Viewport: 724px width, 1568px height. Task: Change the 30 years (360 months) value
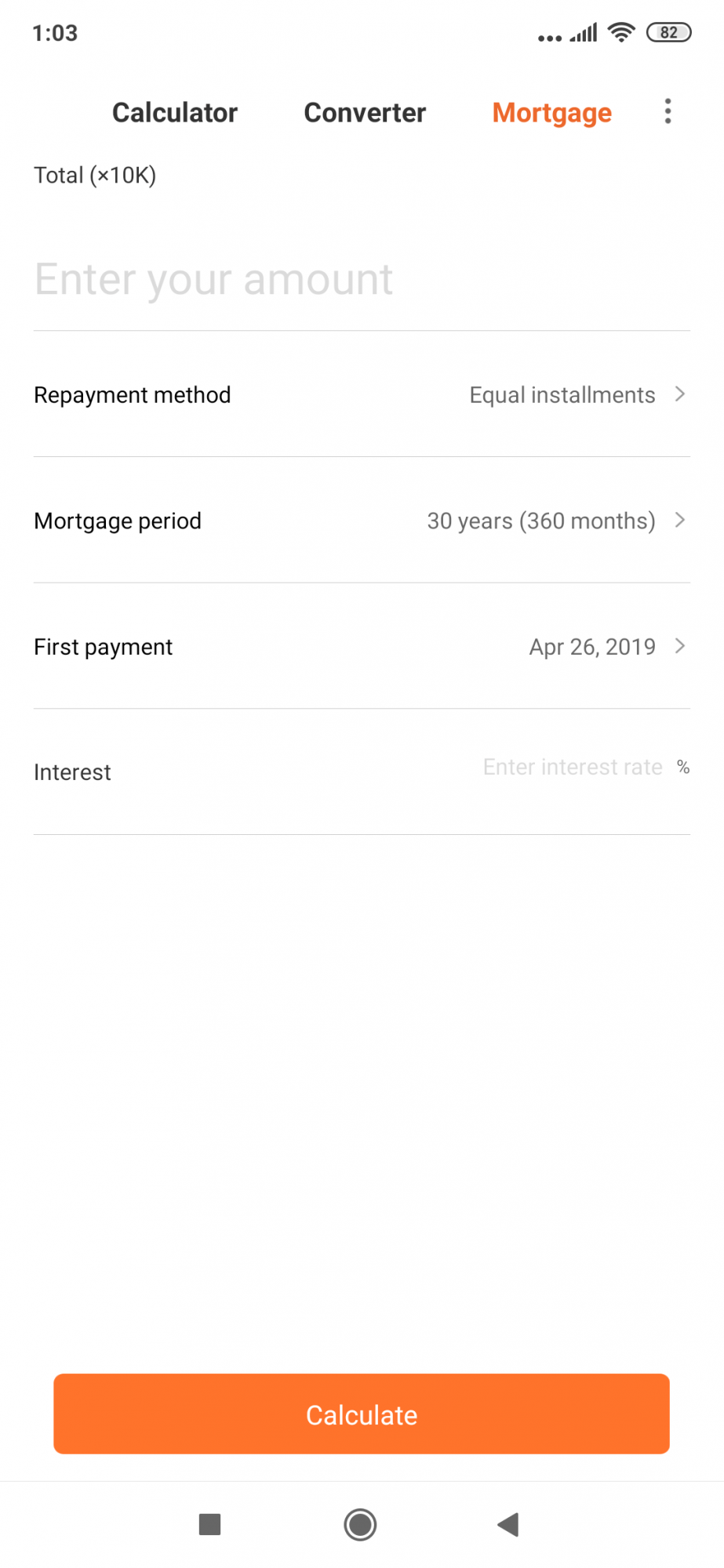click(x=540, y=521)
